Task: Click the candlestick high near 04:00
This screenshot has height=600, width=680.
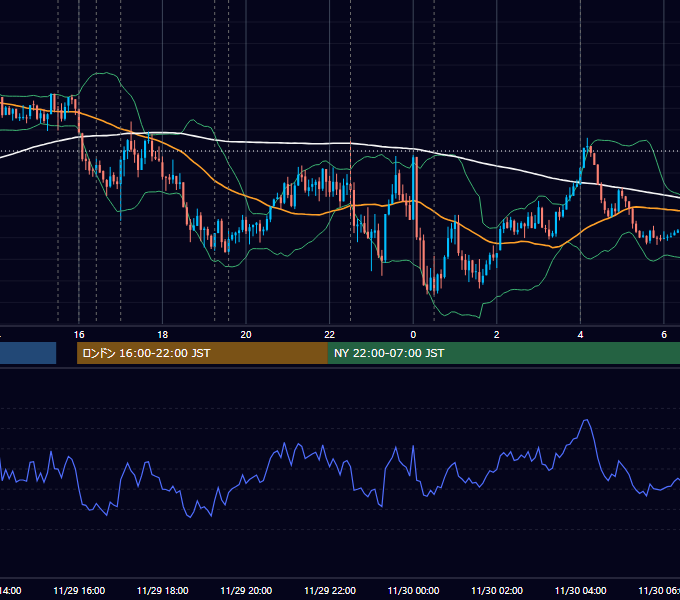Action: tap(588, 140)
